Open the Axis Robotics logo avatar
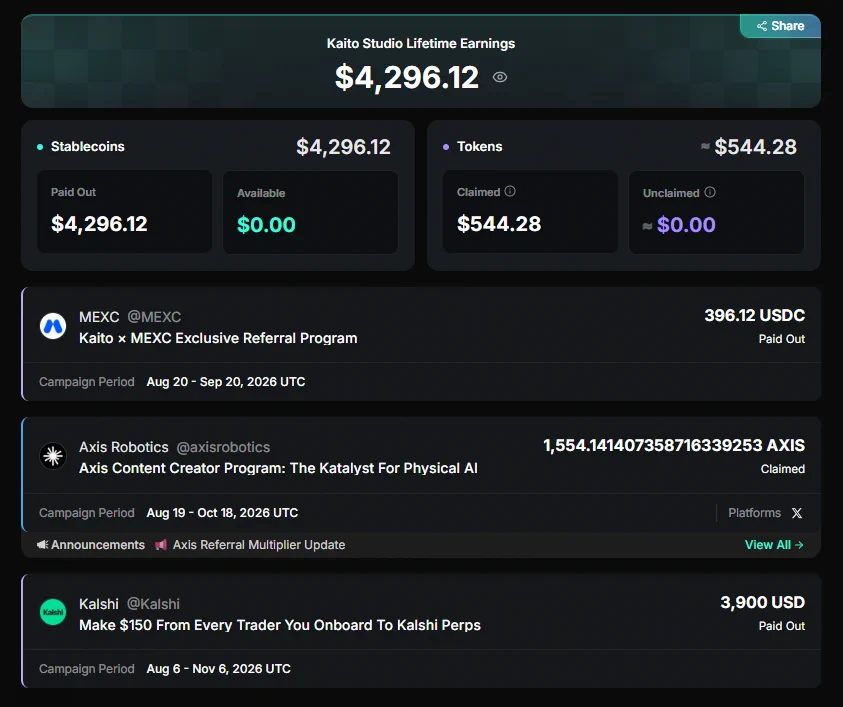The width and height of the screenshot is (843, 707). [x=53, y=456]
